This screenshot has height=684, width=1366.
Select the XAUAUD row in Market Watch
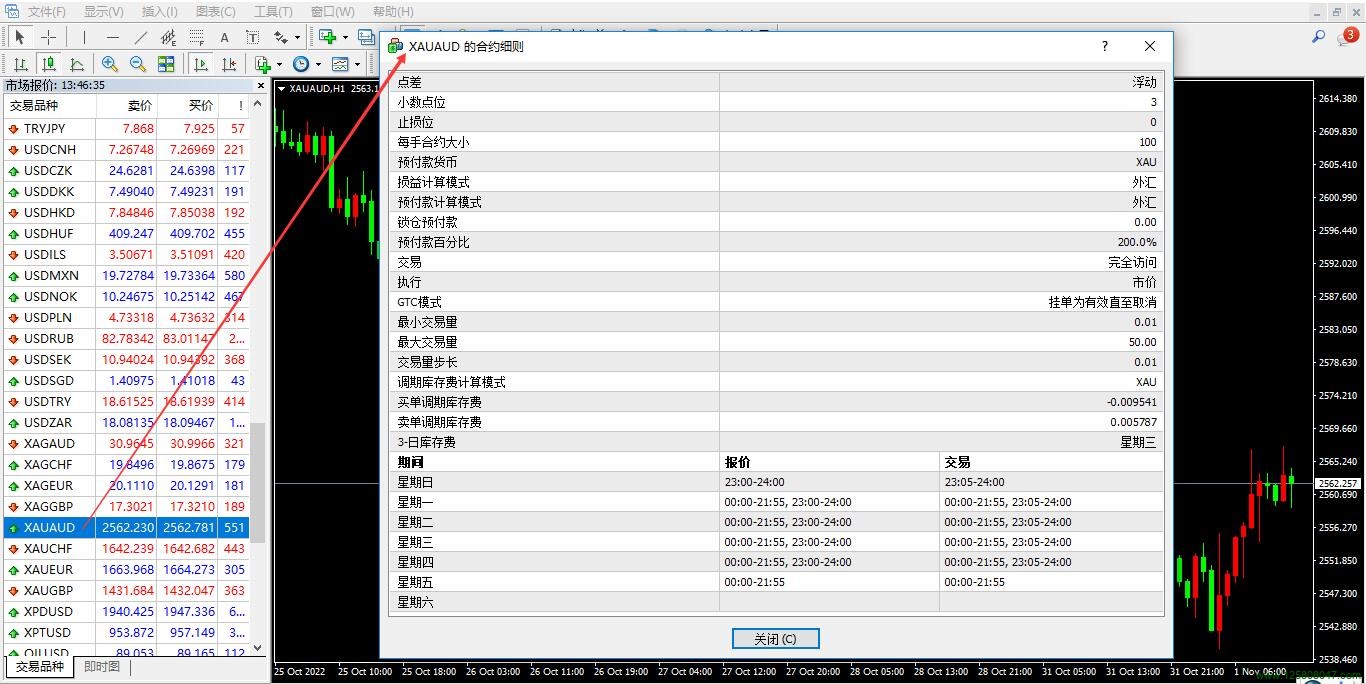126,527
